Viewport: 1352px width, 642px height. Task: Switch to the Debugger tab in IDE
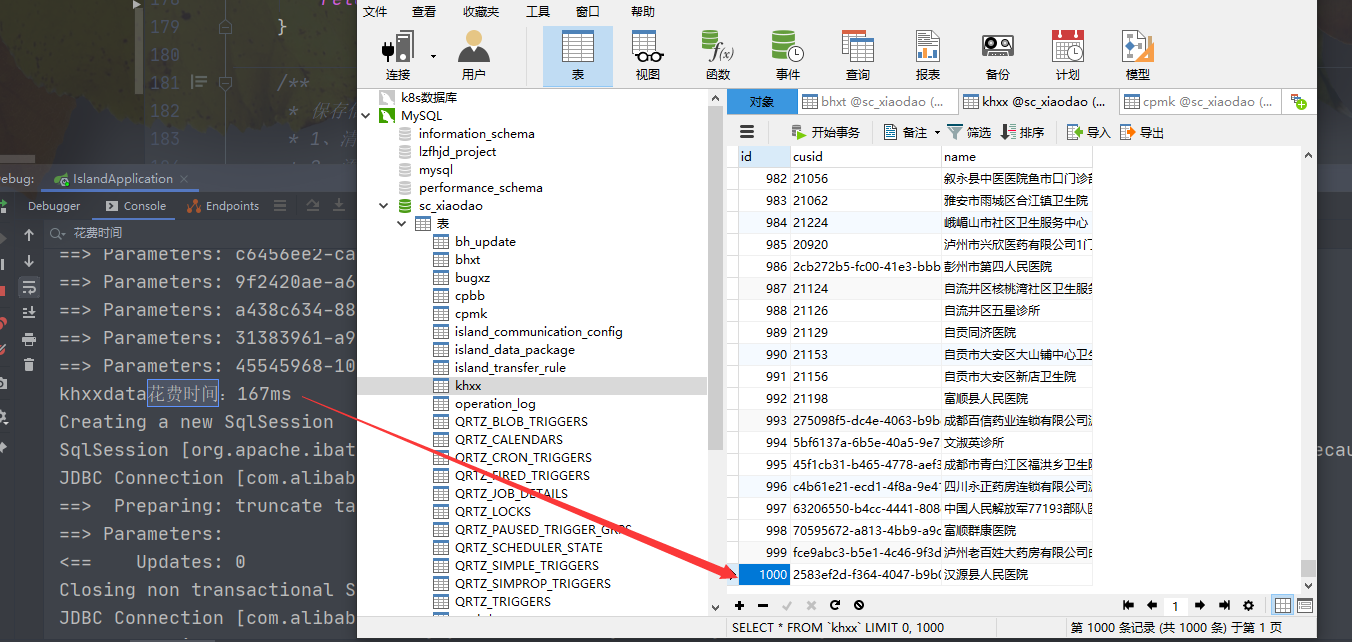54,206
